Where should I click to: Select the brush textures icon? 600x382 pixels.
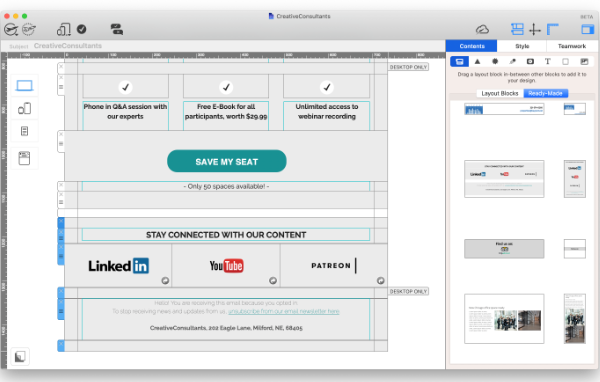click(x=512, y=61)
